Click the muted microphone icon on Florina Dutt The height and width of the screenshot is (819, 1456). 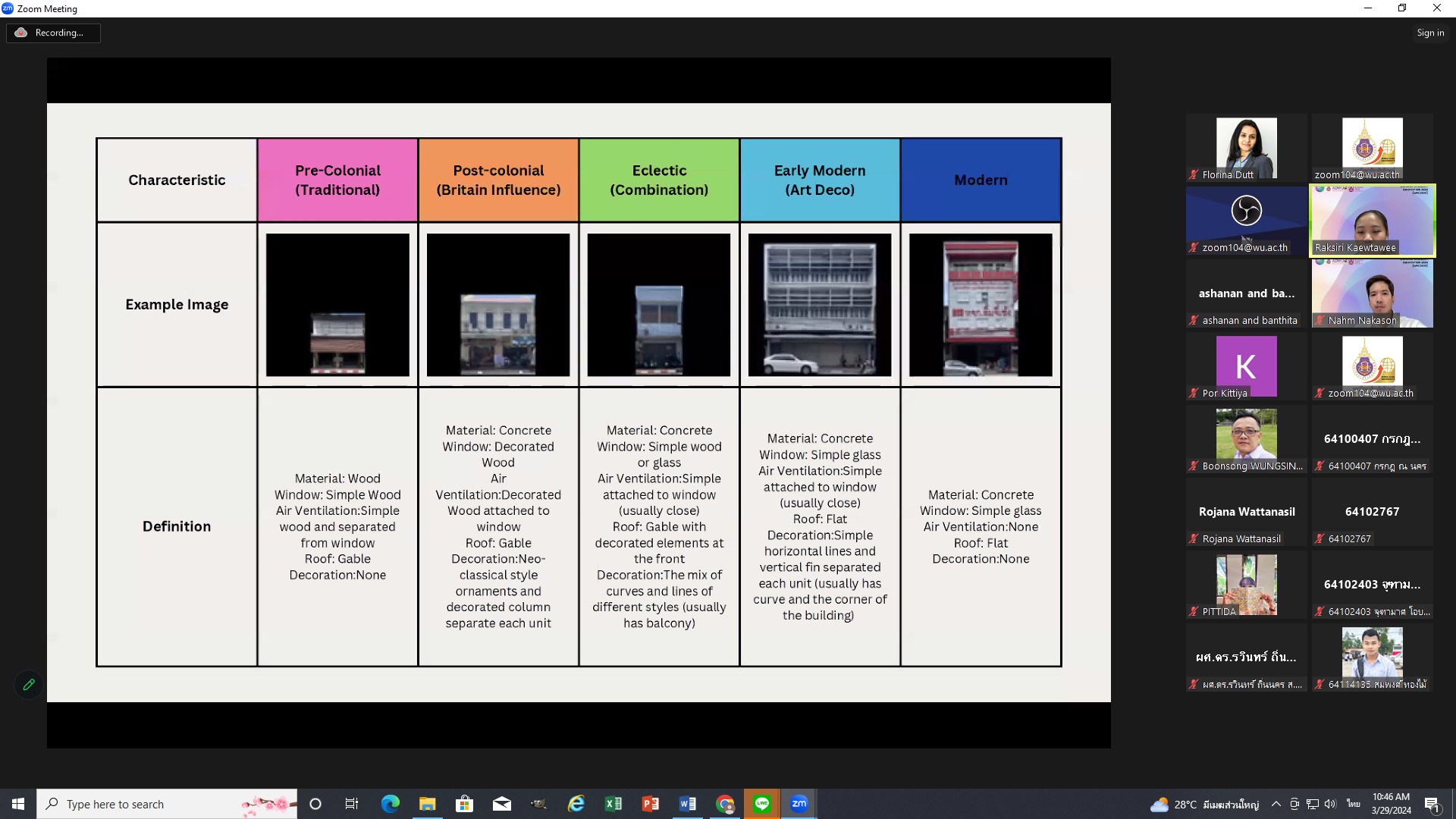click(1194, 175)
